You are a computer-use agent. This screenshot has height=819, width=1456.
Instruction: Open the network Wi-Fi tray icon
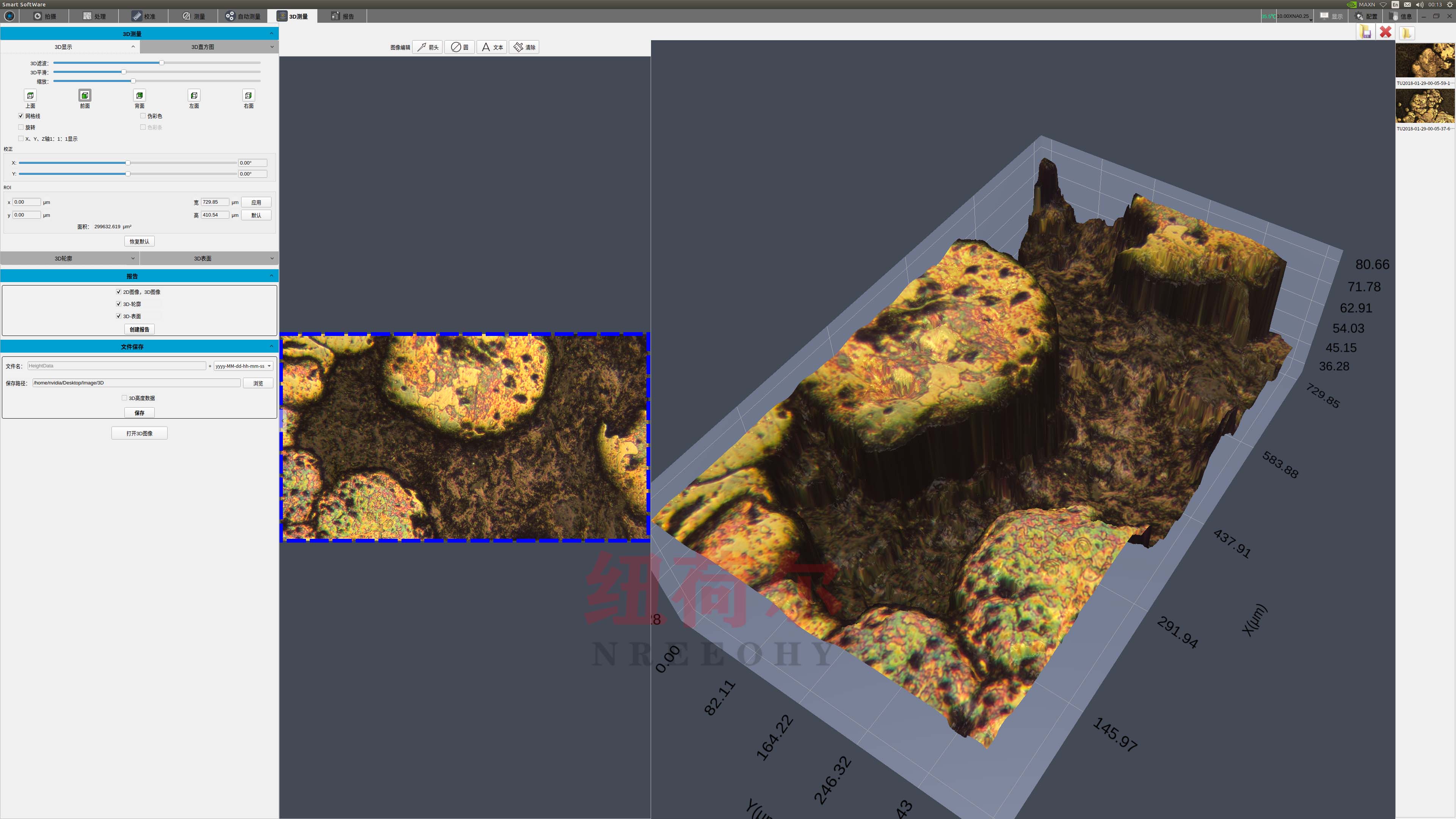tap(1383, 5)
